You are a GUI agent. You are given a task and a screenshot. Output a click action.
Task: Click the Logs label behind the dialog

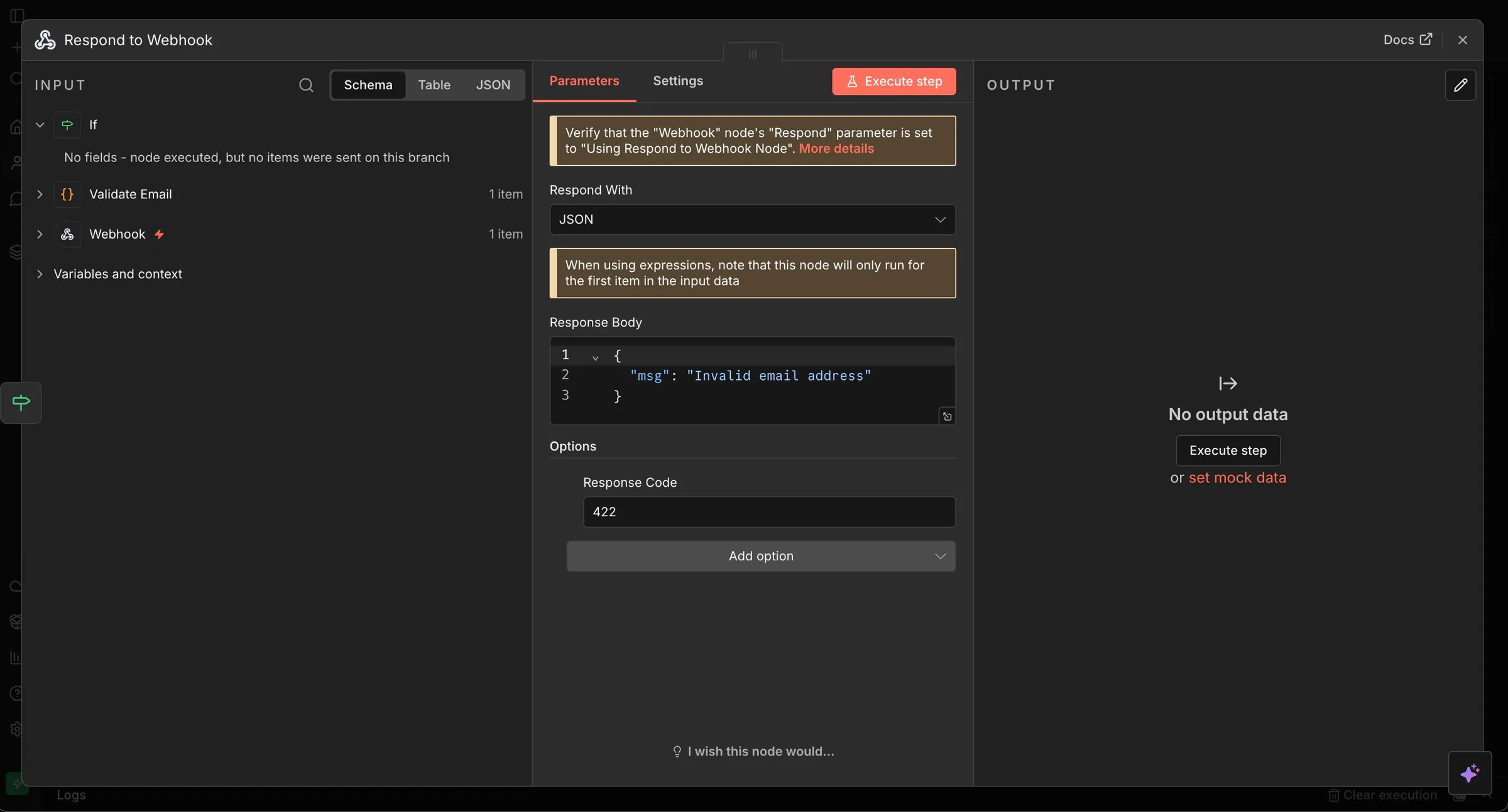(x=71, y=795)
